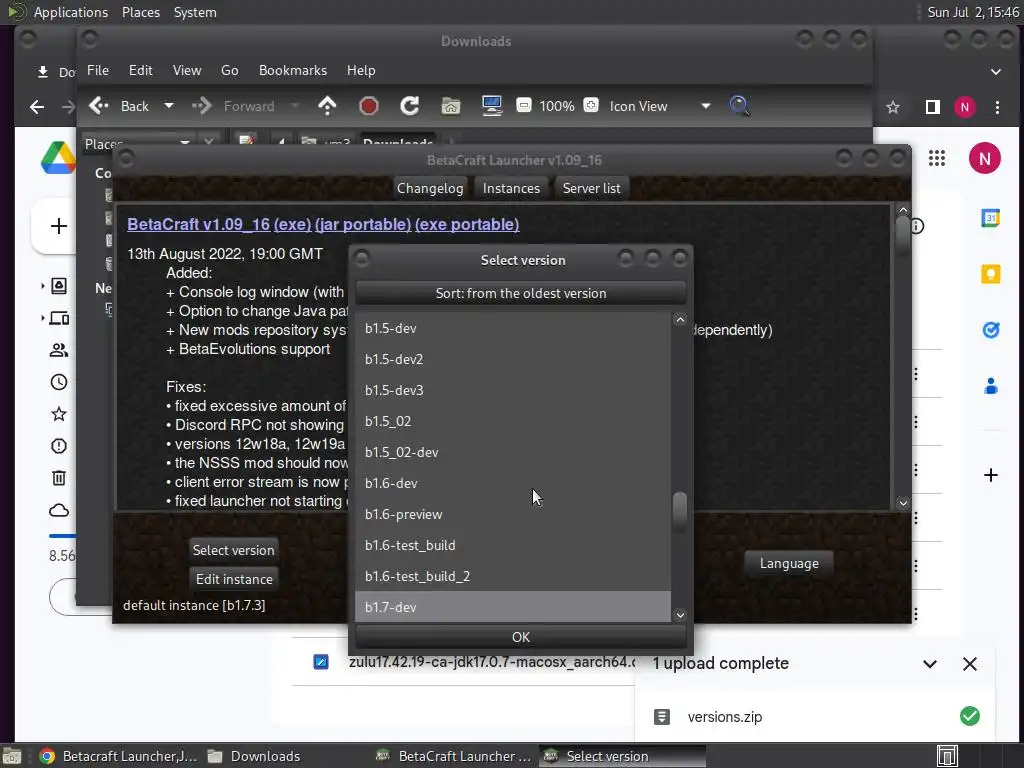Zoom out in file manager

pos(524,105)
